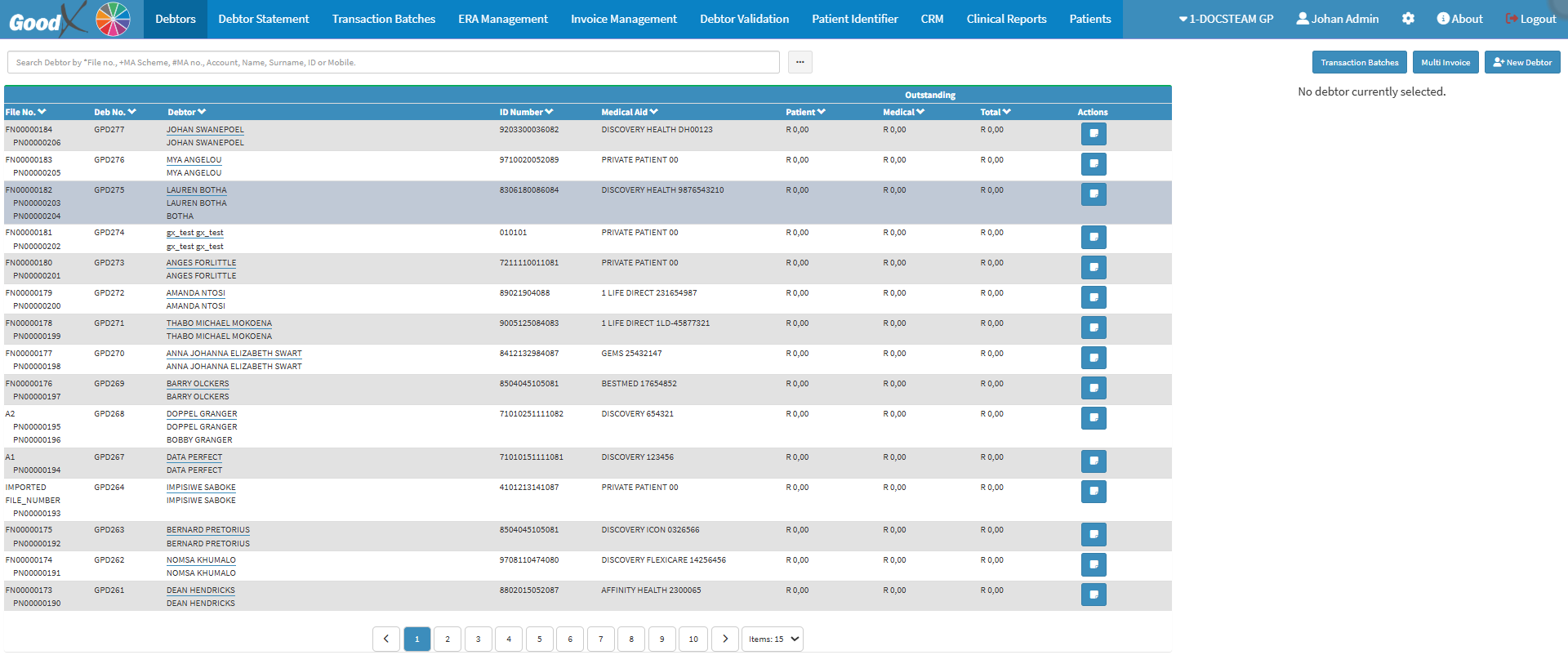Go to next page arrow in pagination
The height and width of the screenshot is (655, 1568).
click(x=724, y=639)
